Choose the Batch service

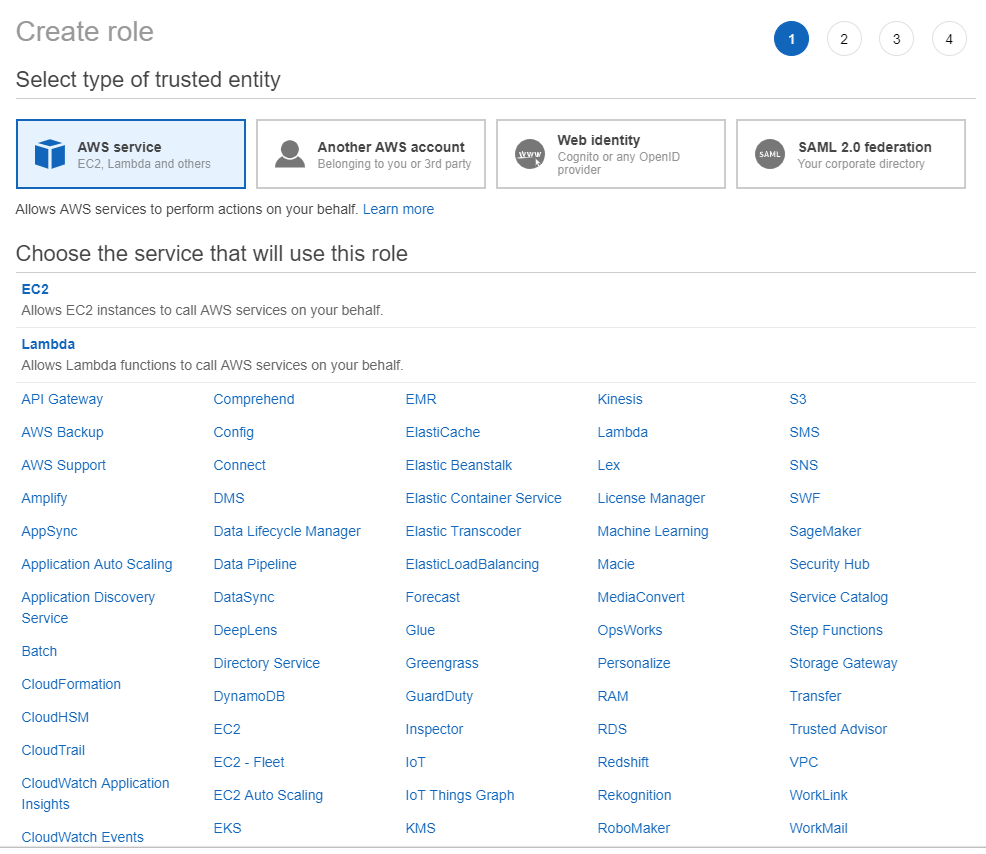[x=39, y=652]
